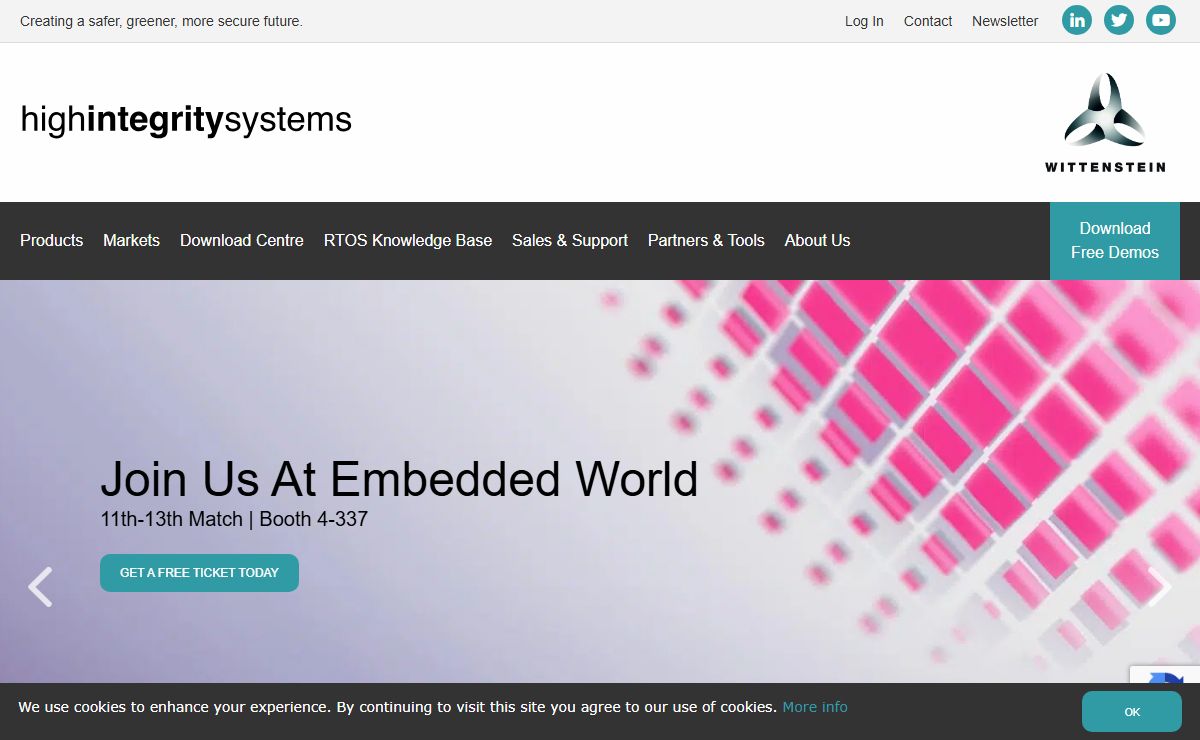Open the Sales & Support menu
Image resolution: width=1200 pixels, height=740 pixels.
pos(570,240)
